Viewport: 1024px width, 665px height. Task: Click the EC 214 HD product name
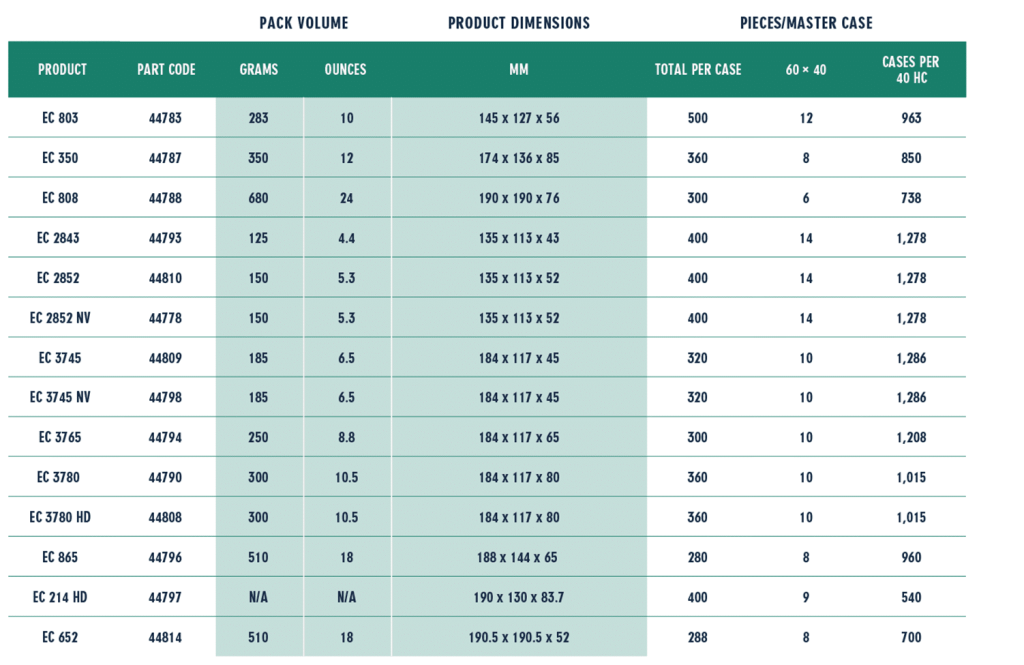coord(60,597)
